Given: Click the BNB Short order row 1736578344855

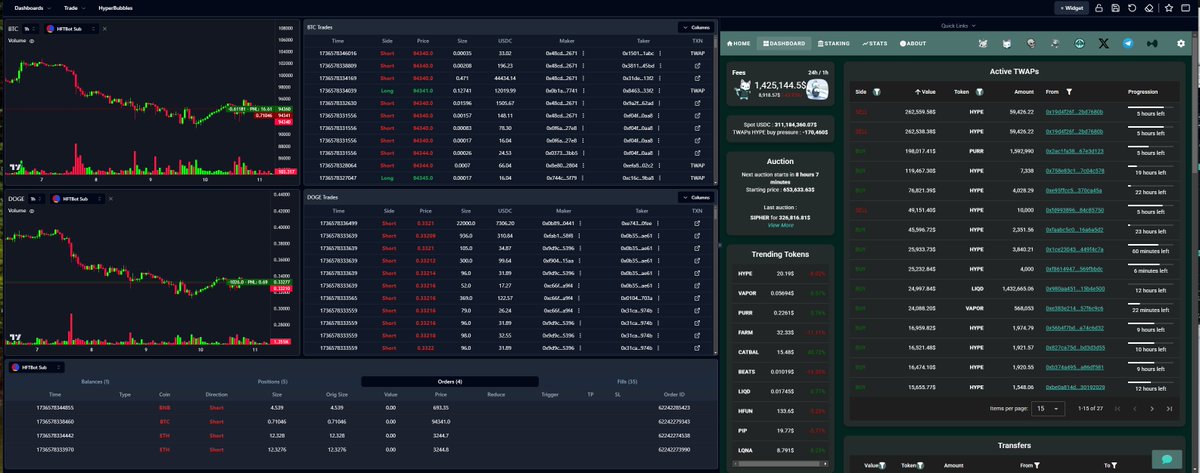Looking at the screenshot, I should (361, 408).
